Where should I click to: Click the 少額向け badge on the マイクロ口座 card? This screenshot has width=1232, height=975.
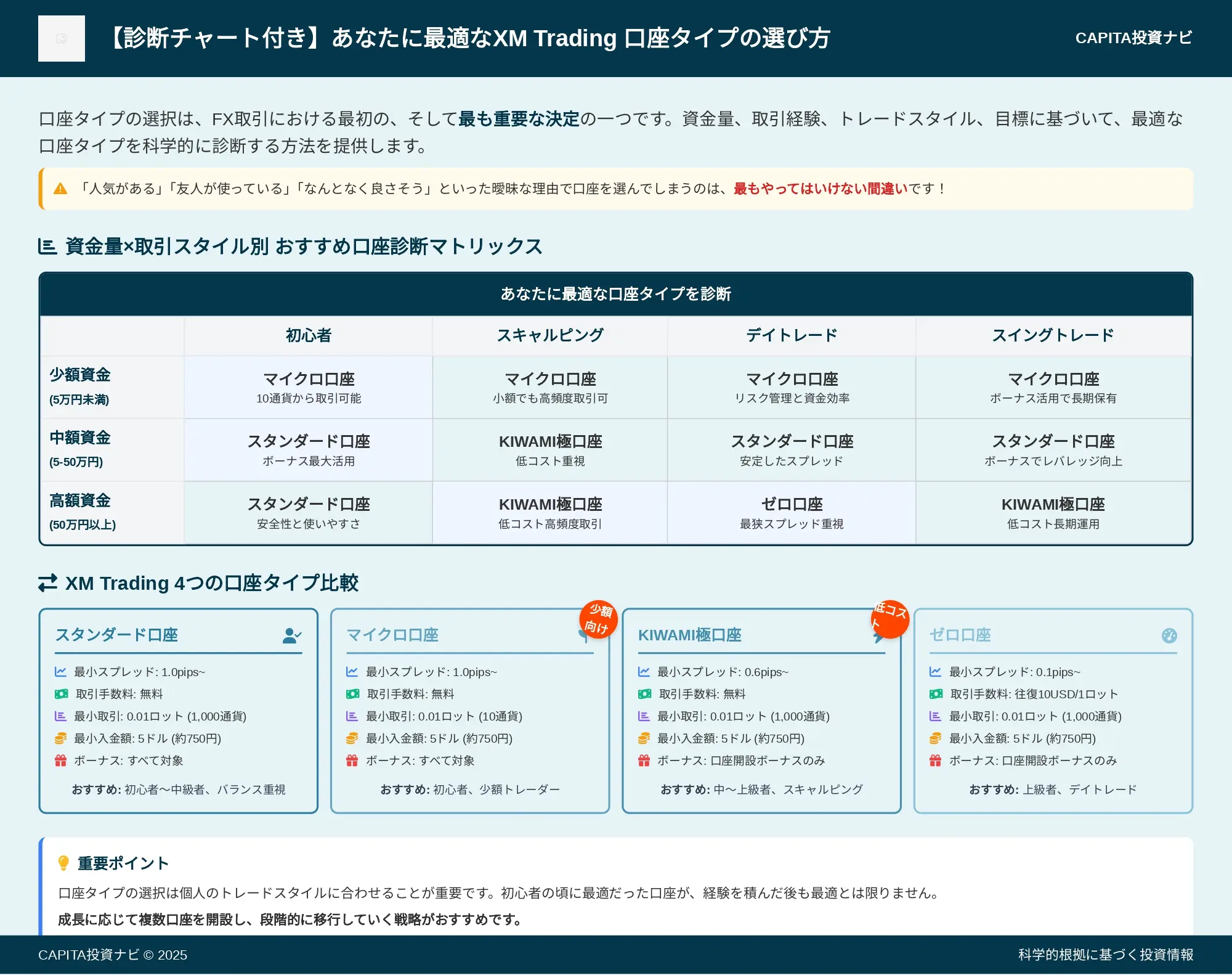[598, 619]
